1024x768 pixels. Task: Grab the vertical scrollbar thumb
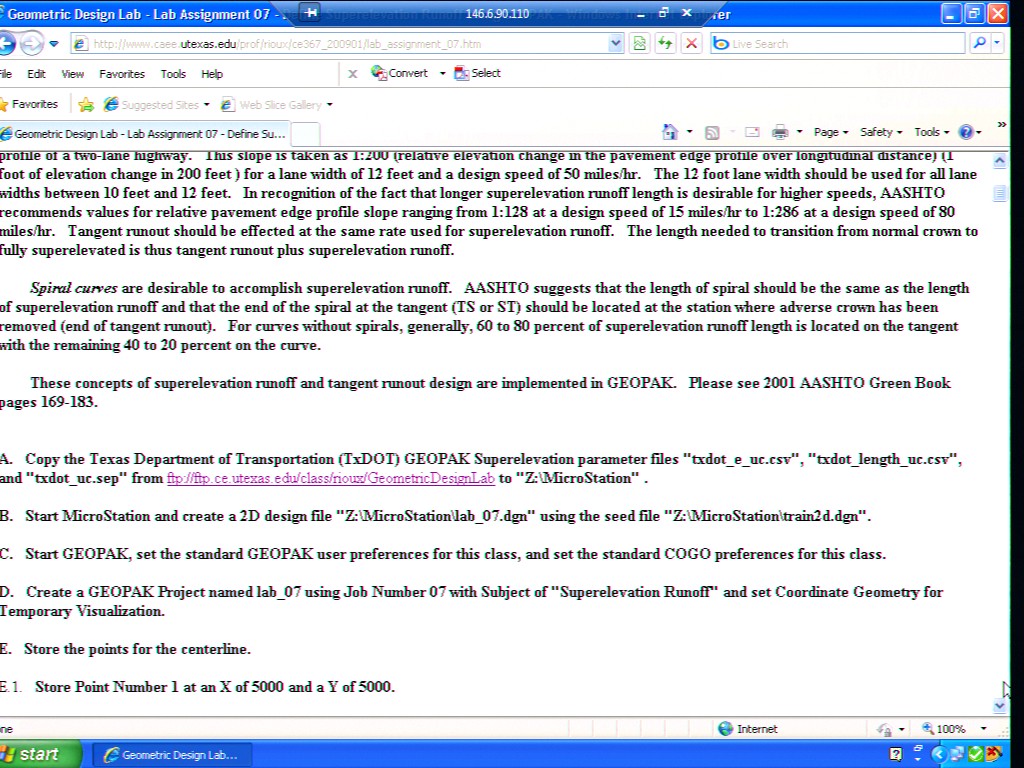coord(1000,193)
